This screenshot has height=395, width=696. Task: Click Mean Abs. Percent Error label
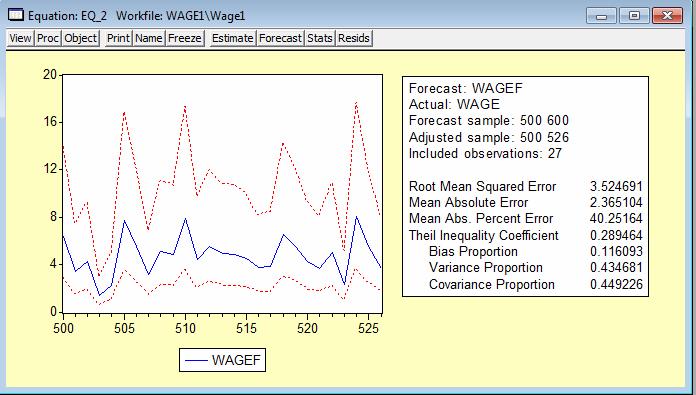tap(481, 219)
